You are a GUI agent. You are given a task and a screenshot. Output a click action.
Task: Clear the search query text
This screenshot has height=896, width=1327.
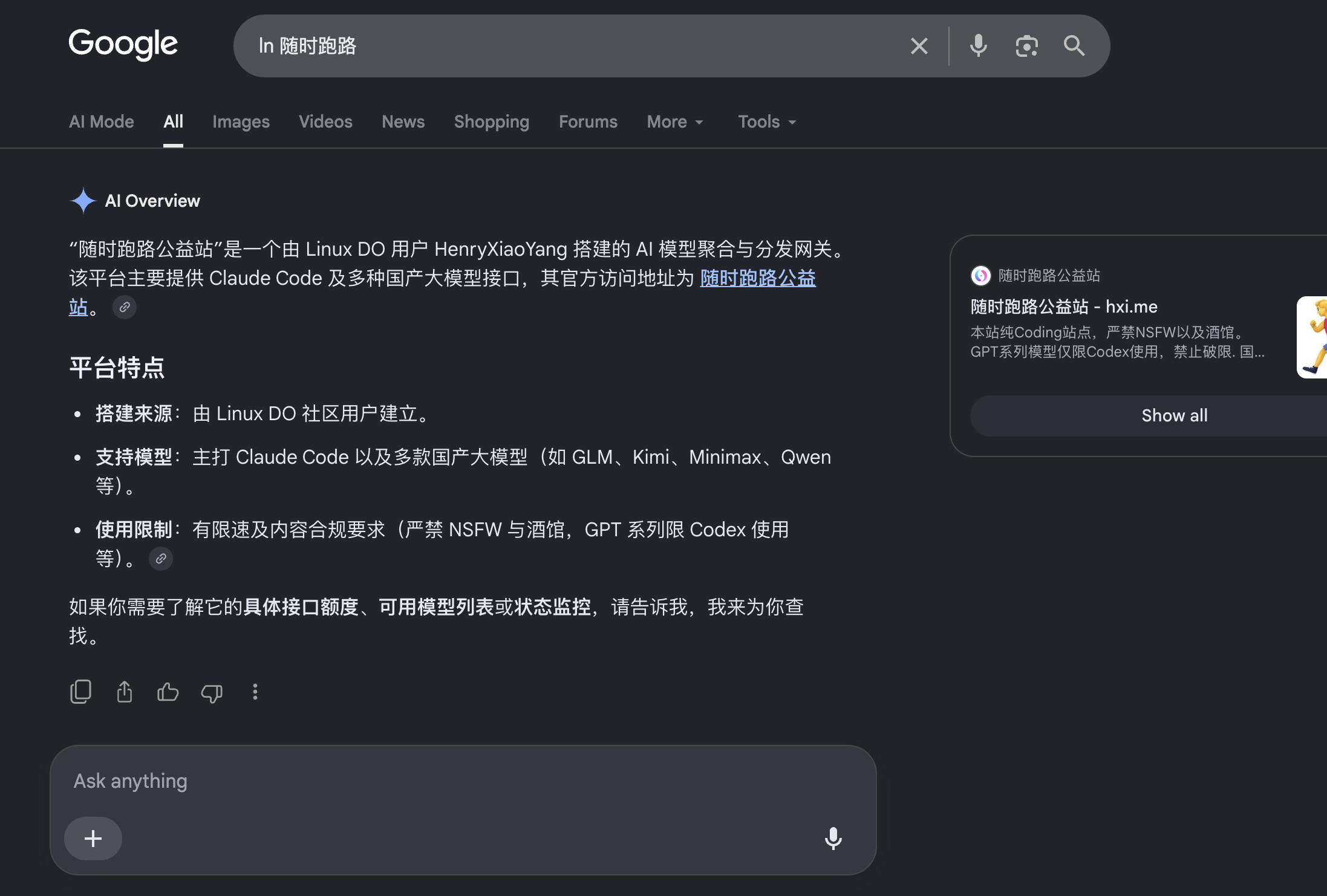tap(919, 46)
